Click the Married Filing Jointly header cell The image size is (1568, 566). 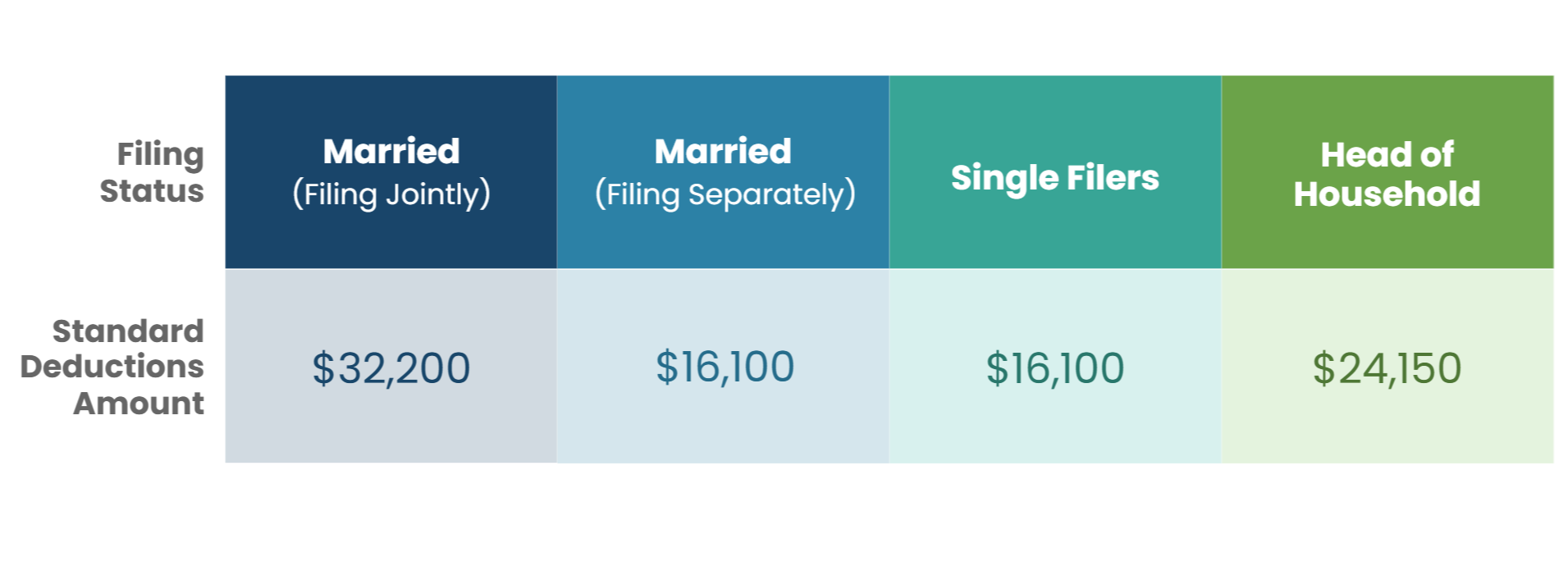pyautogui.click(x=391, y=172)
